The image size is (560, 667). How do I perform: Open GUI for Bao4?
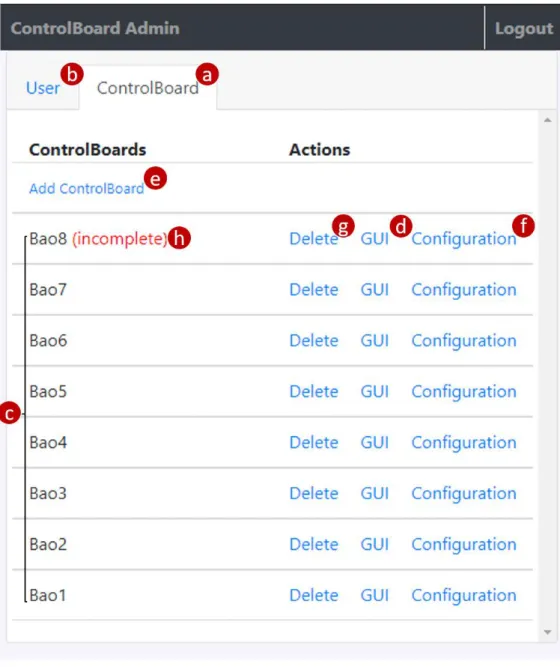(374, 442)
